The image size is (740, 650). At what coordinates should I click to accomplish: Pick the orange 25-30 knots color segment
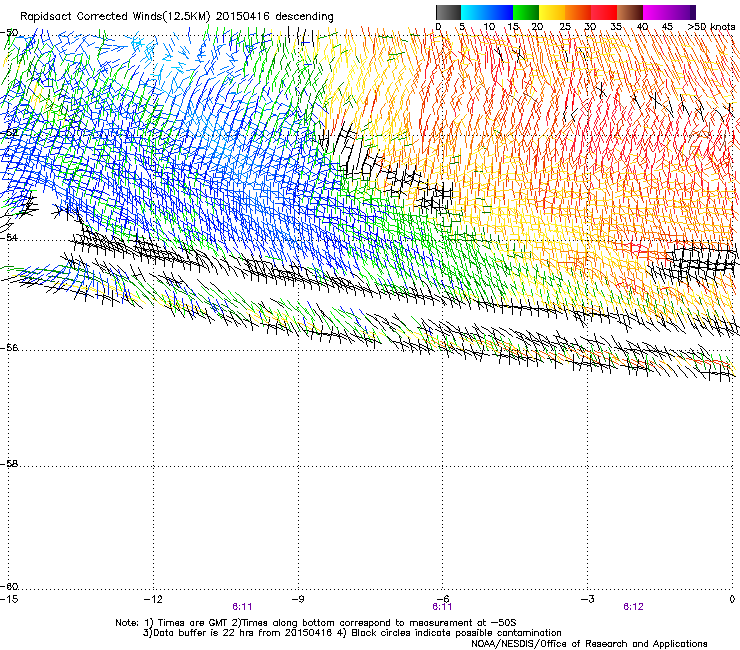click(x=578, y=12)
